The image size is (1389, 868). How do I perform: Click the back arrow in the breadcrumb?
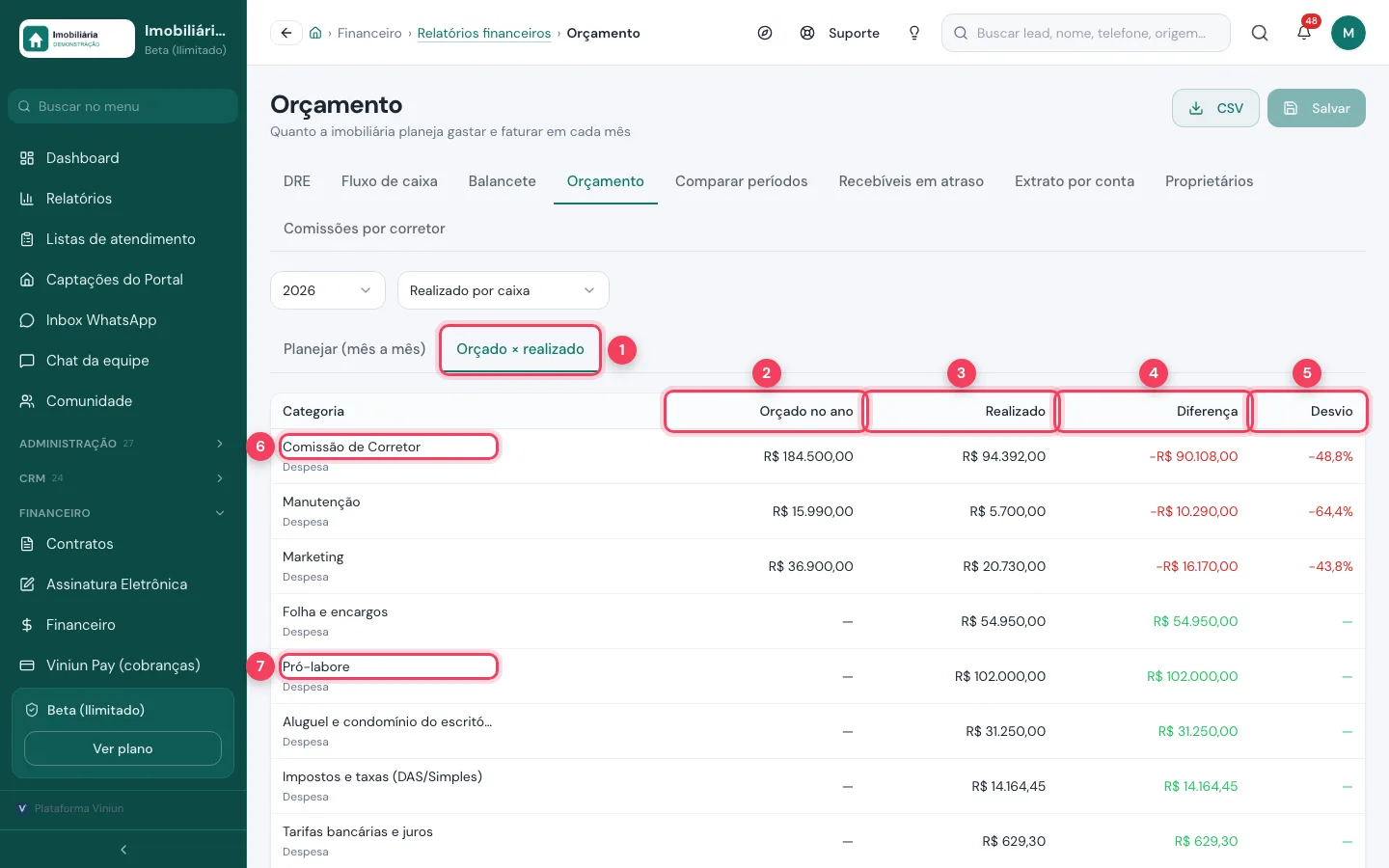286,33
